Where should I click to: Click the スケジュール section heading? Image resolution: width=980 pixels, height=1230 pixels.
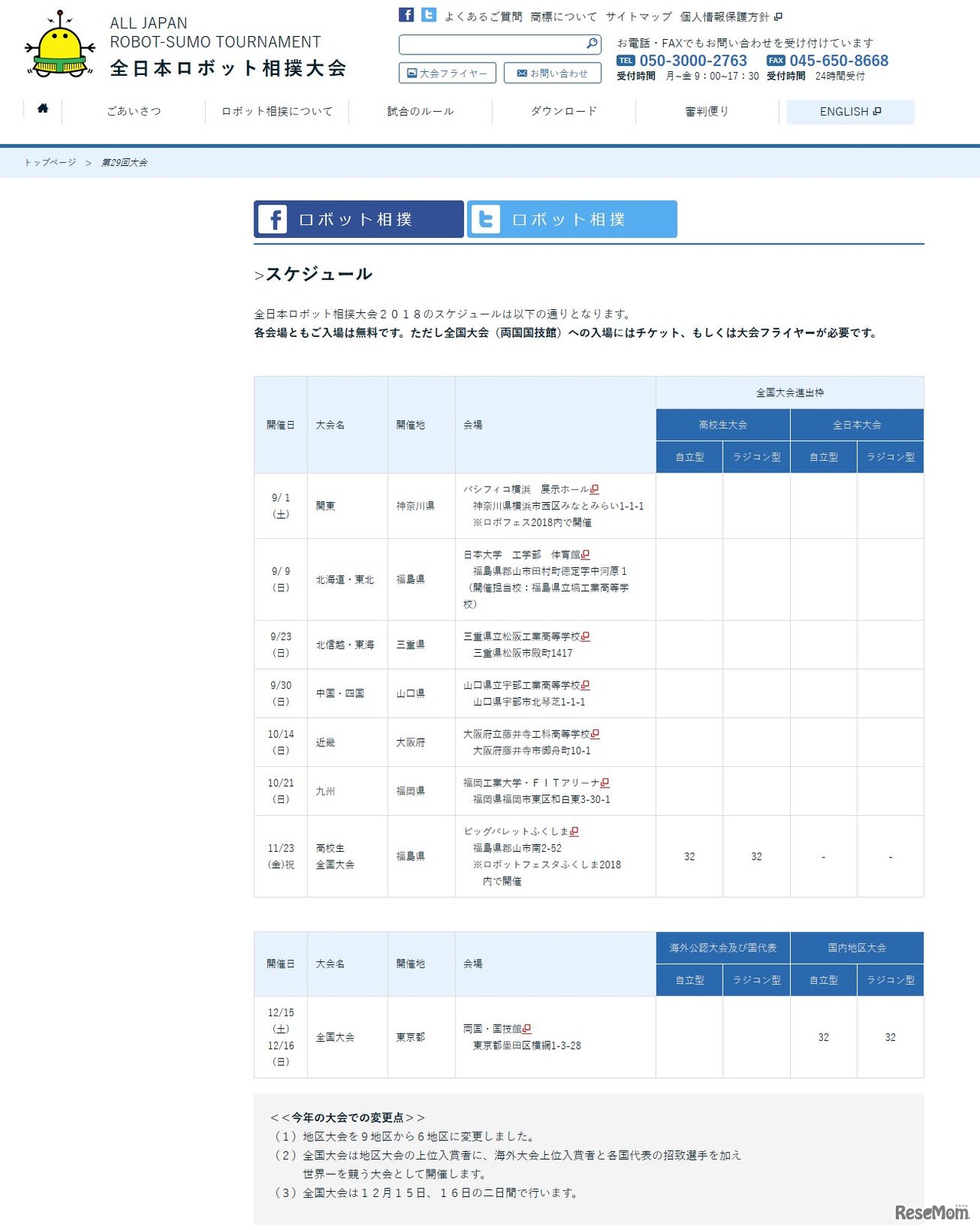pyautogui.click(x=318, y=274)
